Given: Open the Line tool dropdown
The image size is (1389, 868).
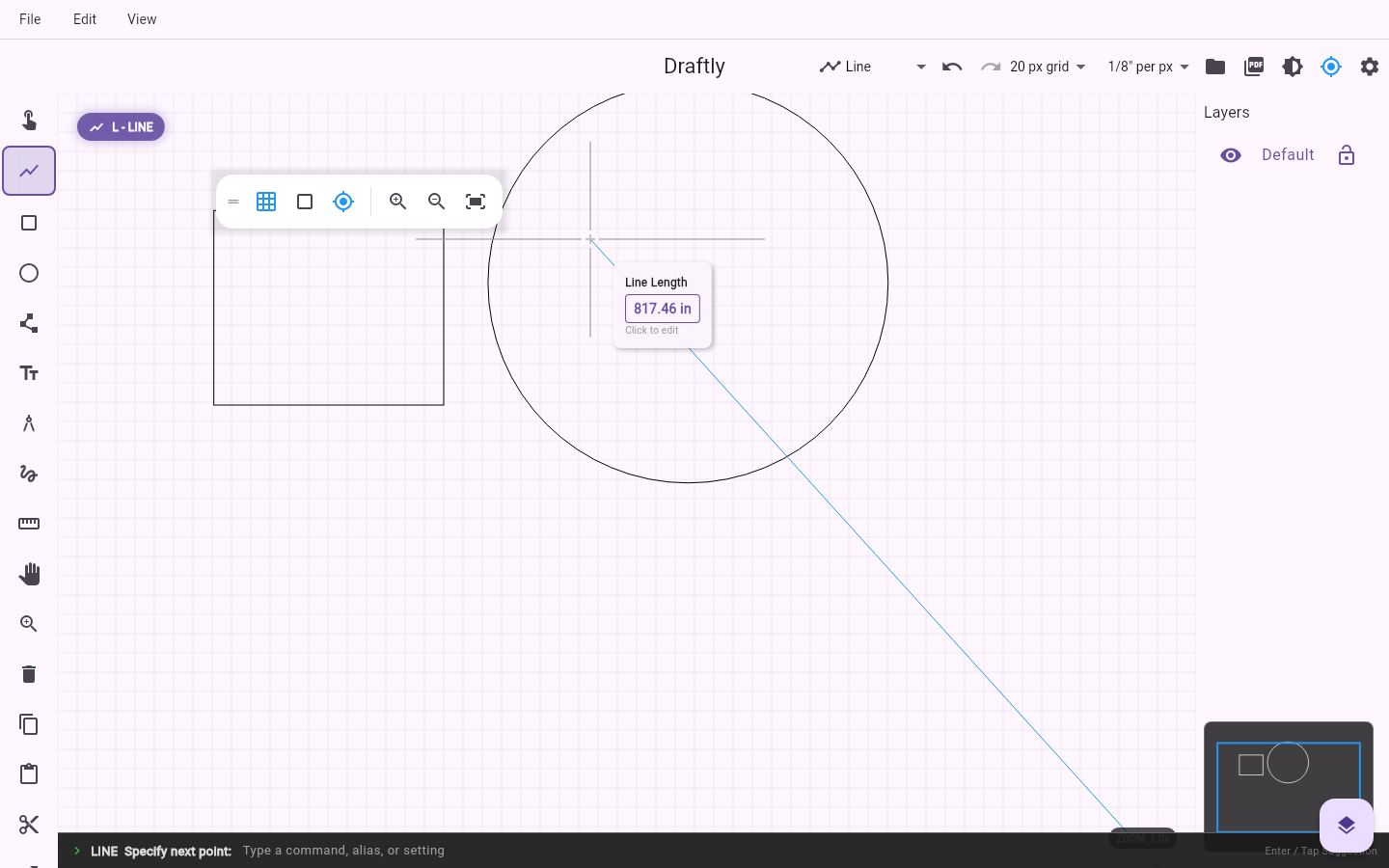Looking at the screenshot, I should pos(873,67).
